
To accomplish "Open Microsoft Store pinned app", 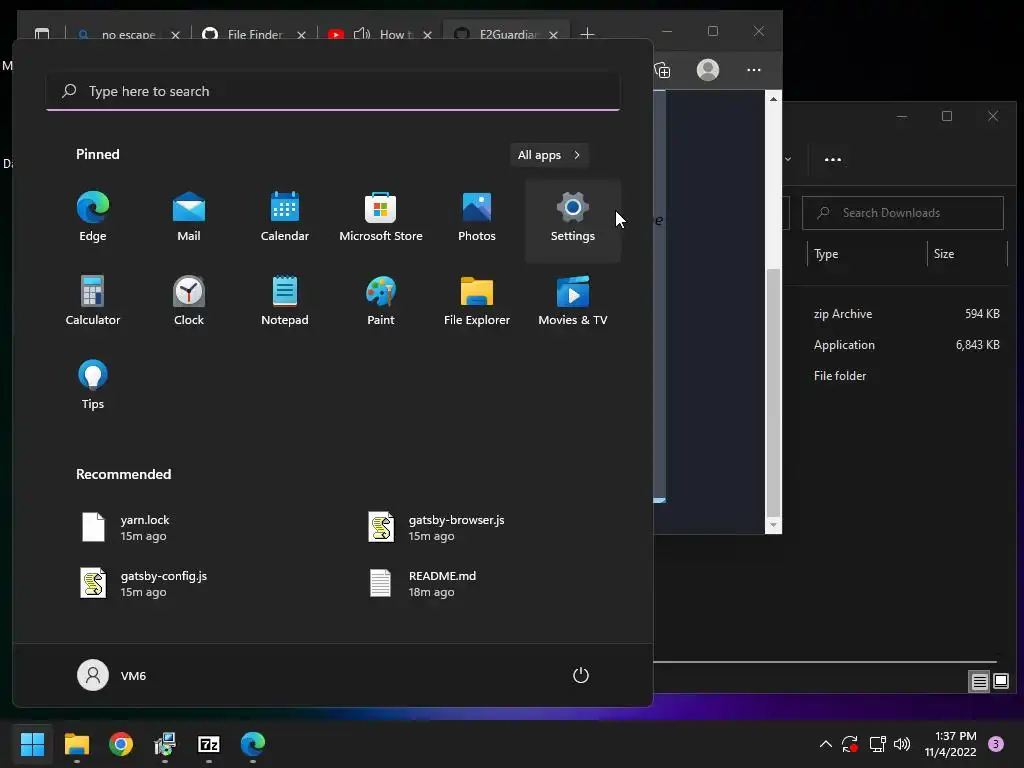I will [381, 218].
